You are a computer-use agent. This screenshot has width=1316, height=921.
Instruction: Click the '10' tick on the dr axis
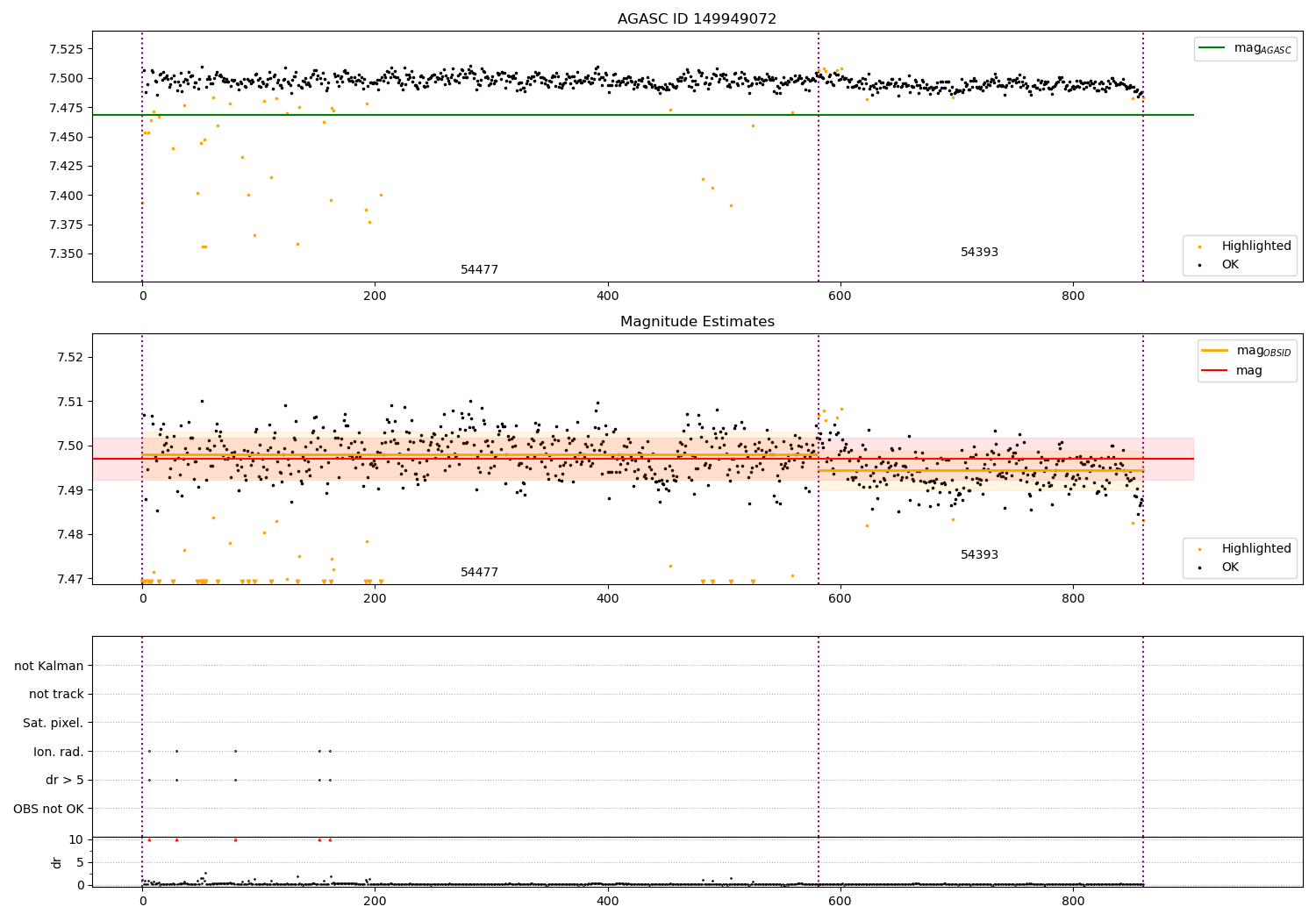click(76, 839)
